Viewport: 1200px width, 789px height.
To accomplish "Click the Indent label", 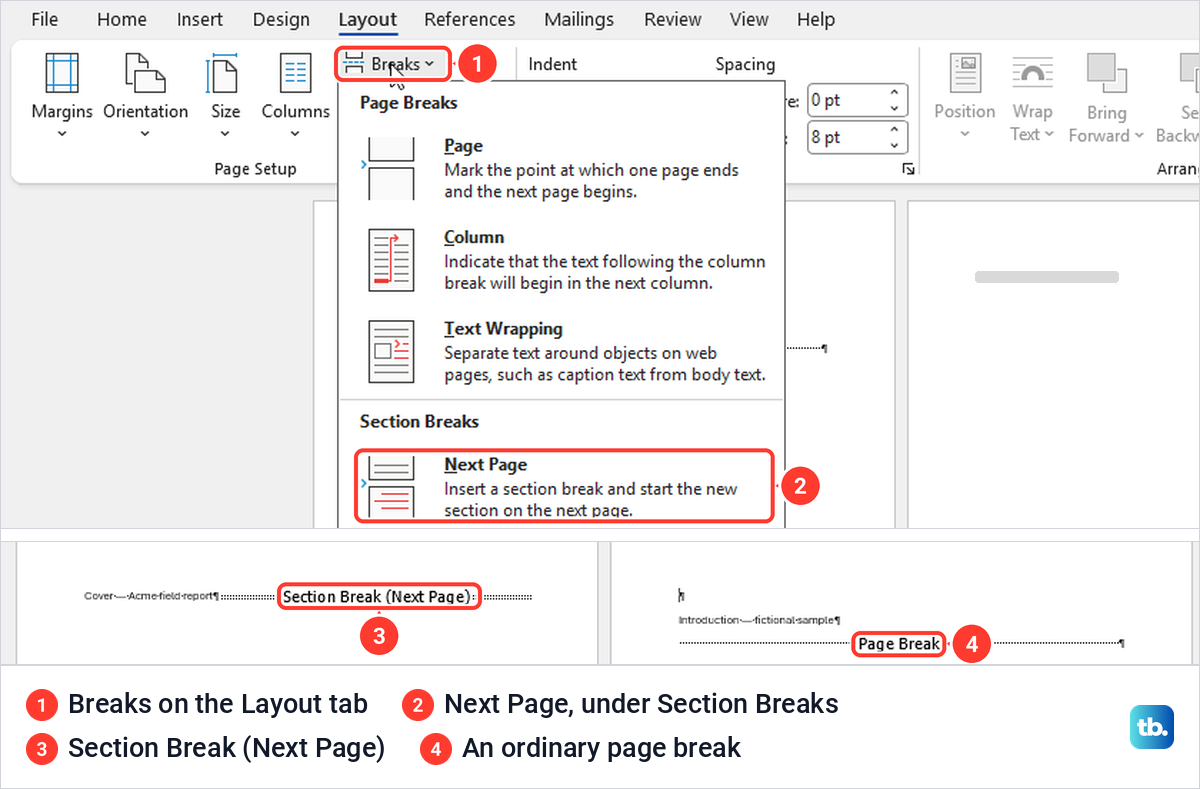I will point(553,64).
